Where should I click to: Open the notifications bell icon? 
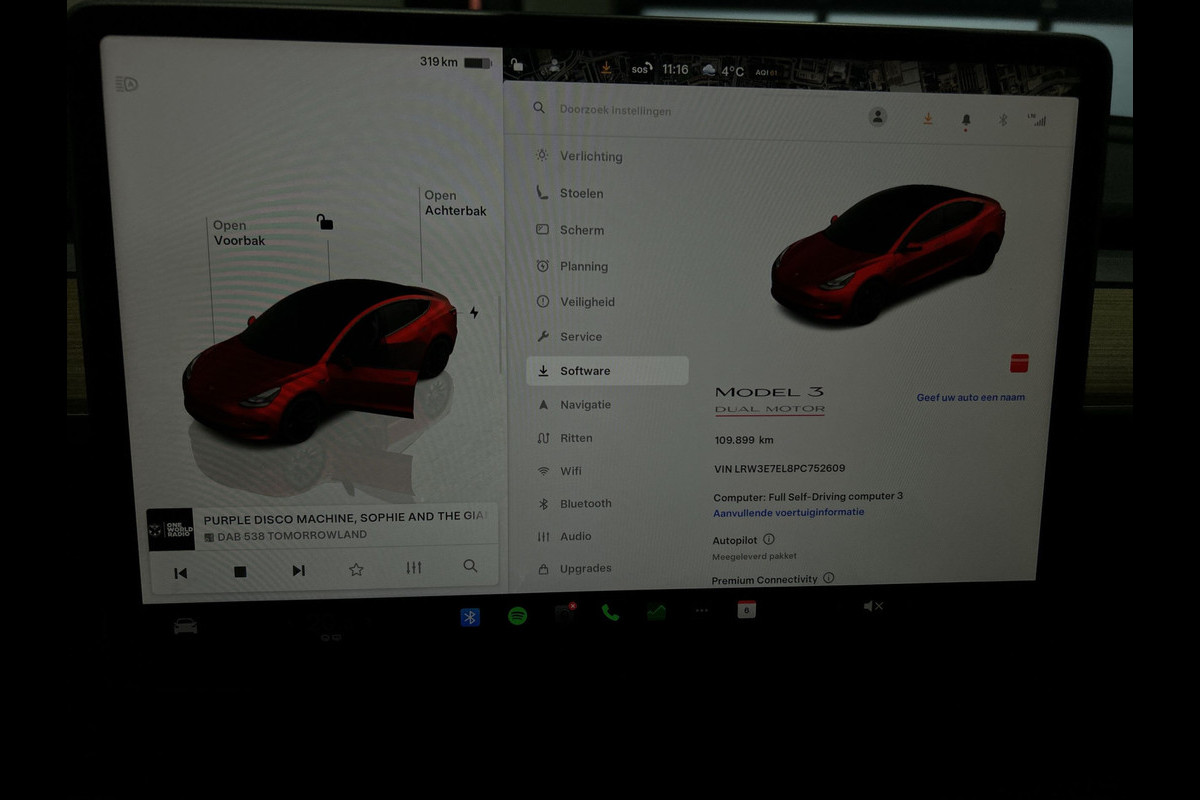[966, 120]
